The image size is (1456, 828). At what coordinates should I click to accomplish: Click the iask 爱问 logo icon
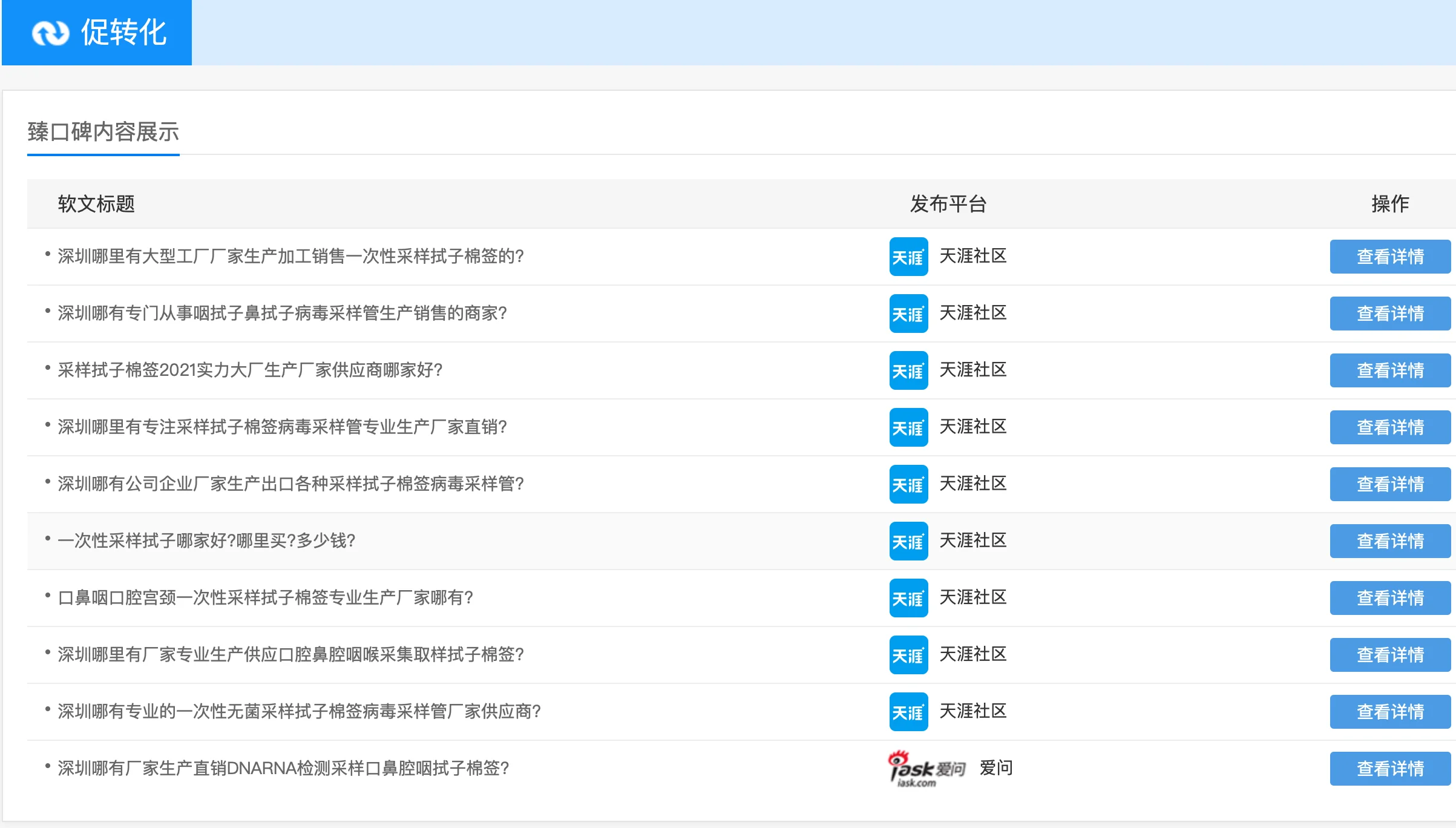[x=926, y=769]
